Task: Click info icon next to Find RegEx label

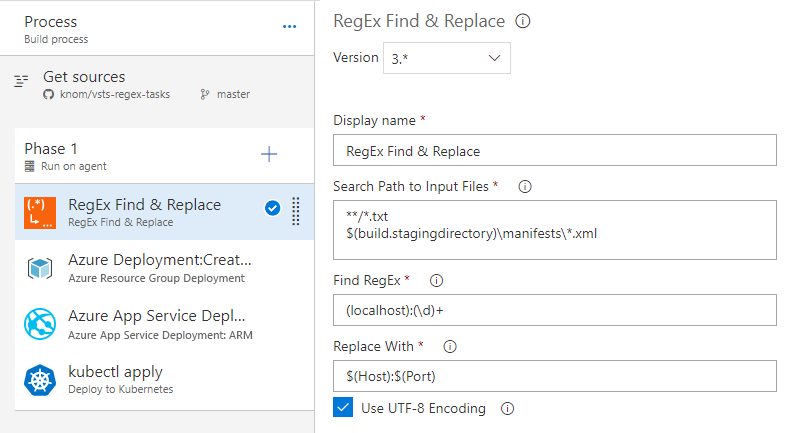Action: pyautogui.click(x=436, y=281)
